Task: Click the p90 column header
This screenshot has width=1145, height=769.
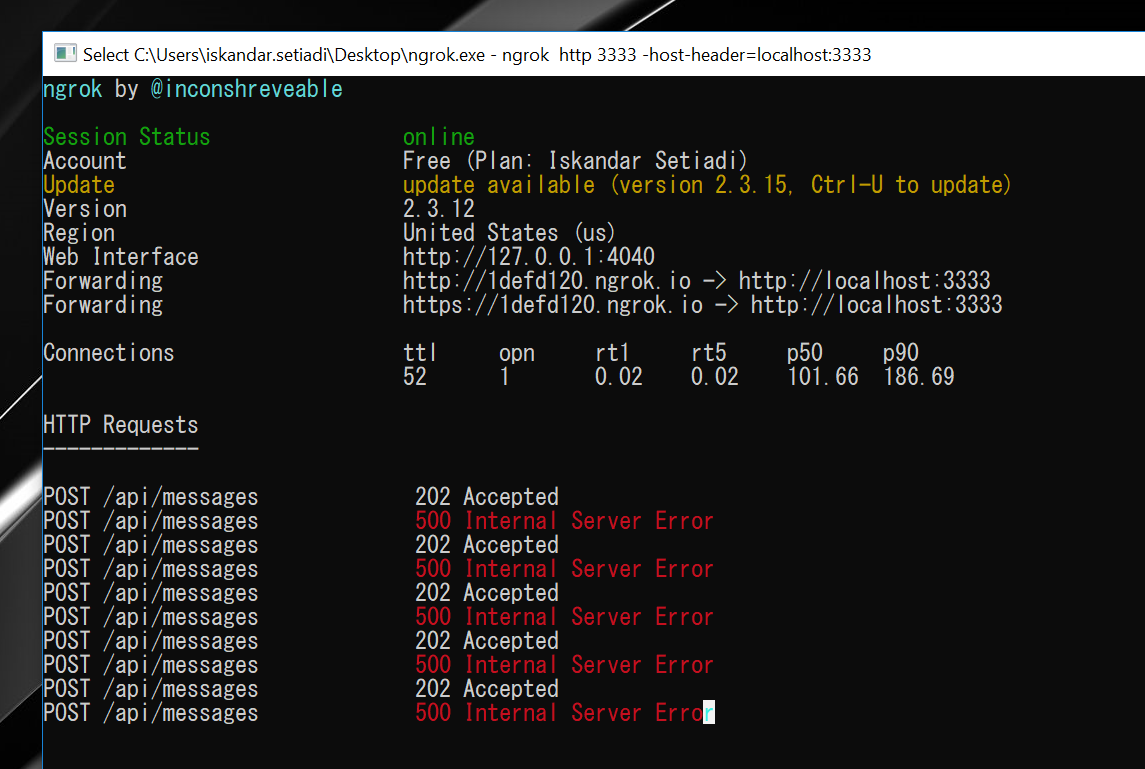Action: point(900,353)
